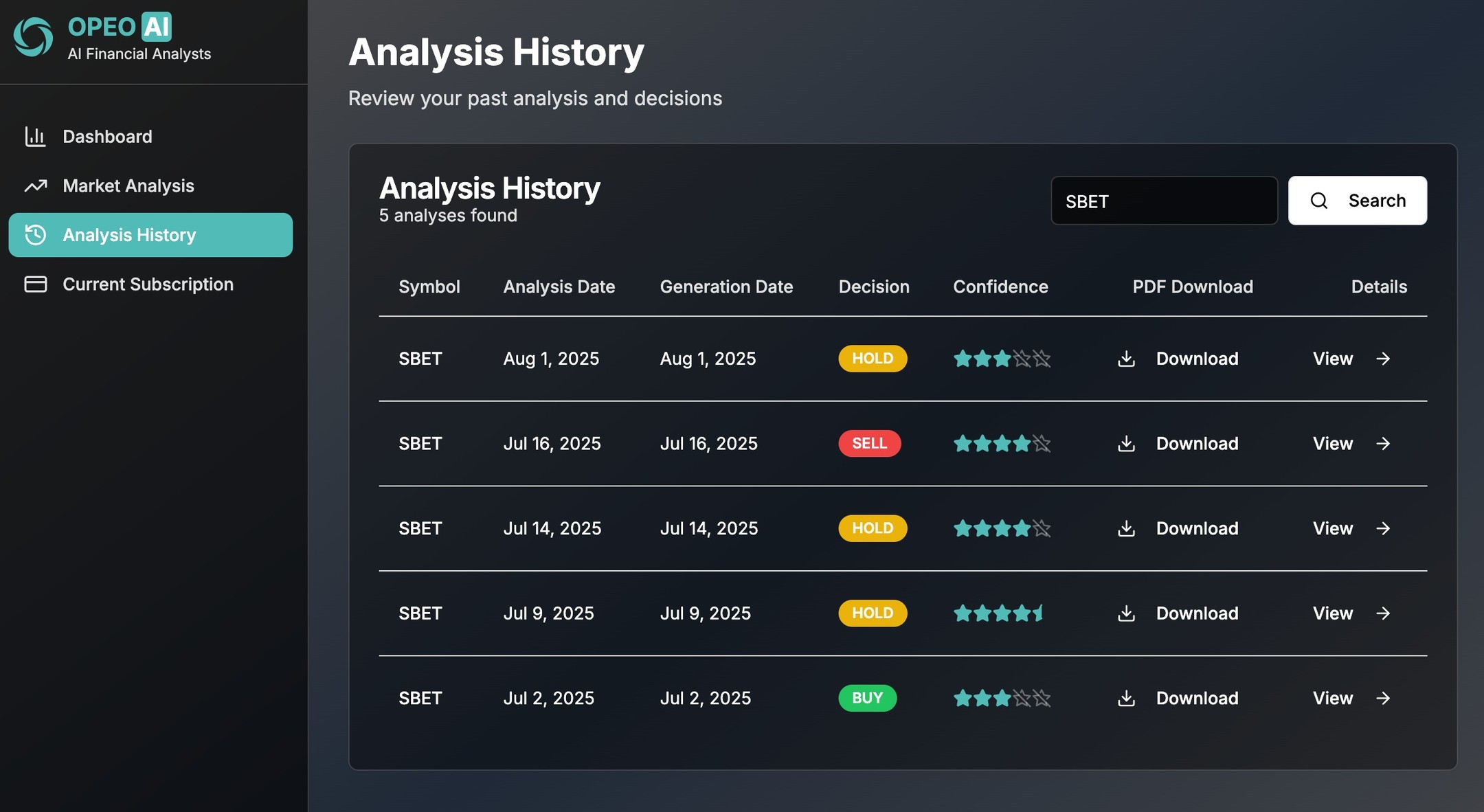Click the download icon in Jul 9, 2025 row
The height and width of the screenshot is (812, 1484).
(1126, 613)
